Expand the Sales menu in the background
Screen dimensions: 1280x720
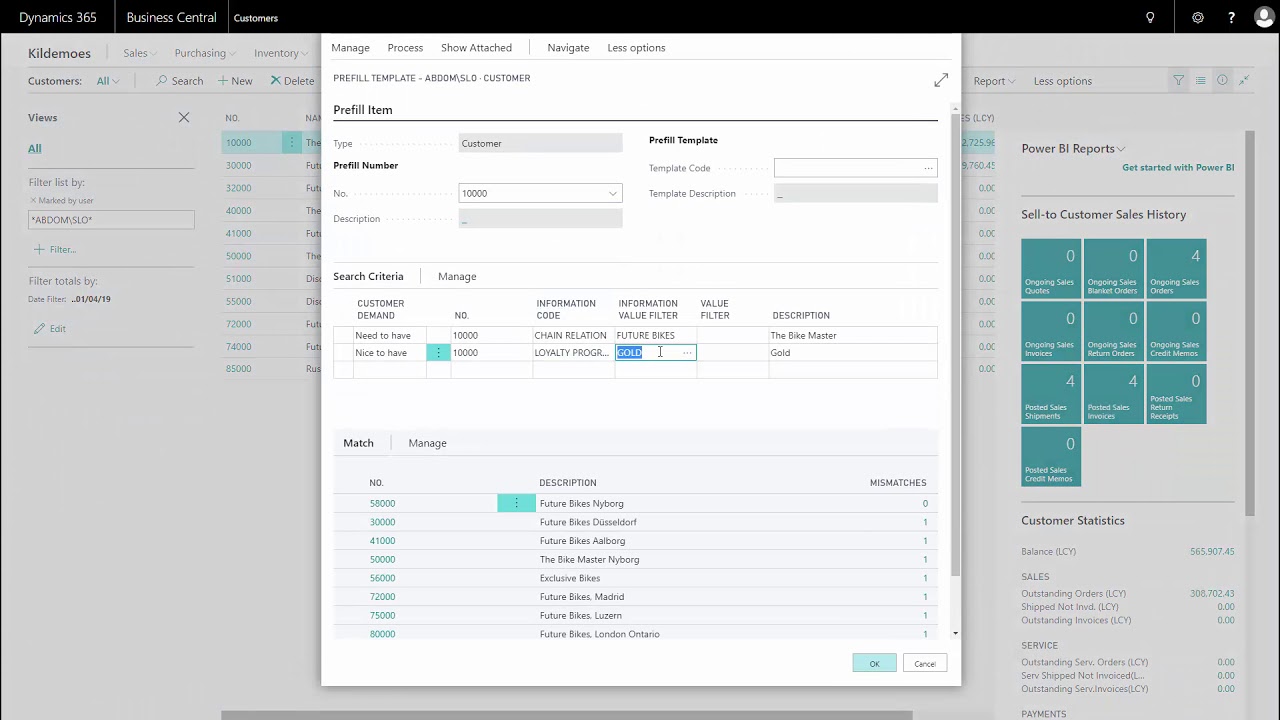pos(139,53)
